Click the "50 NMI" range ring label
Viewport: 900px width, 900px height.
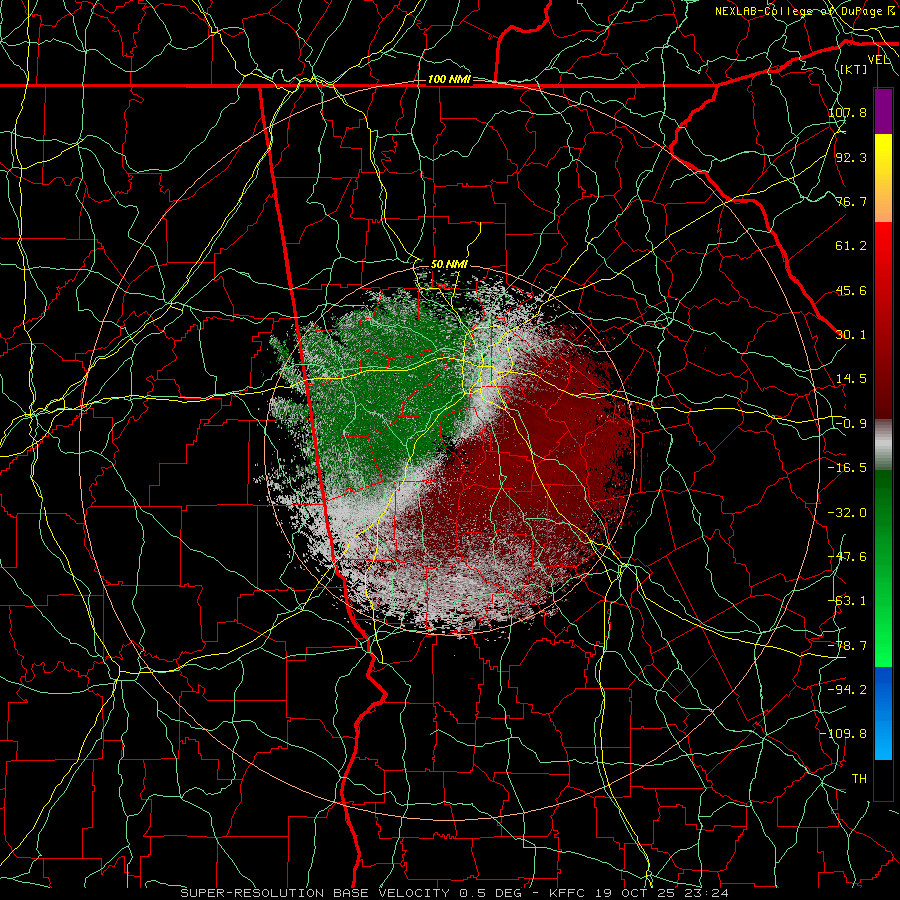point(449,265)
